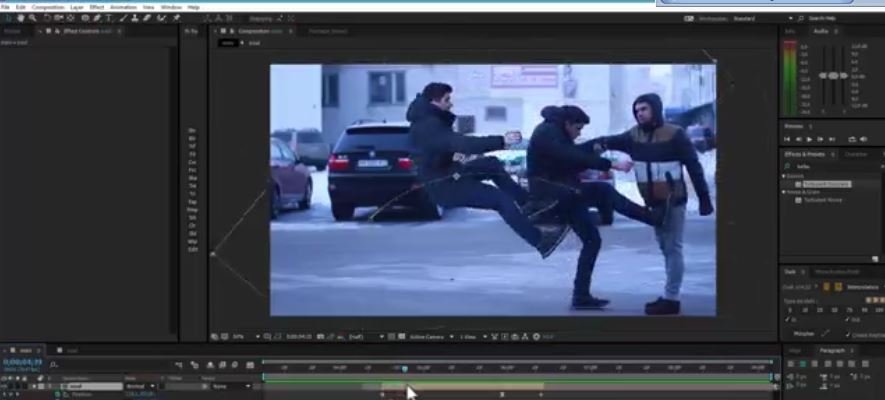This screenshot has height=400, width=885.
Task: Open layer blending mode Normal dropdown
Action: coord(140,386)
